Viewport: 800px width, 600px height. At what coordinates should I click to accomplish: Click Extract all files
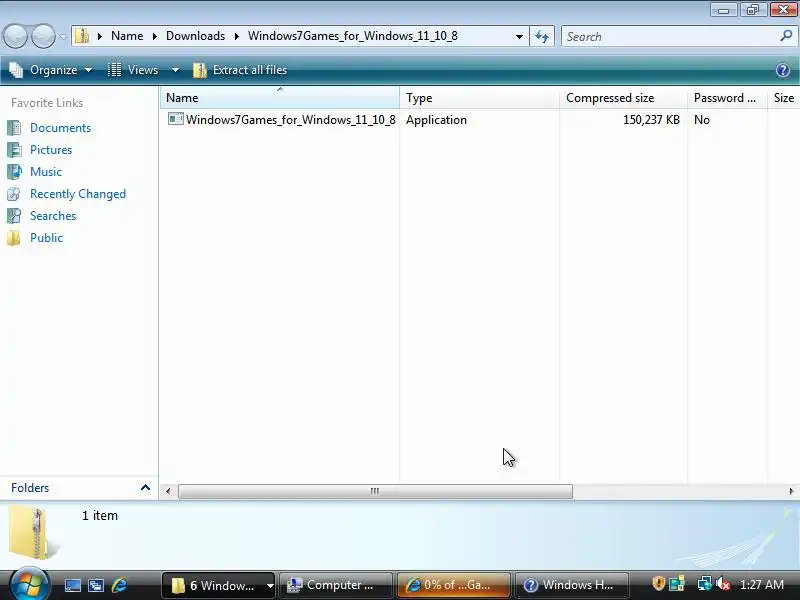240,70
